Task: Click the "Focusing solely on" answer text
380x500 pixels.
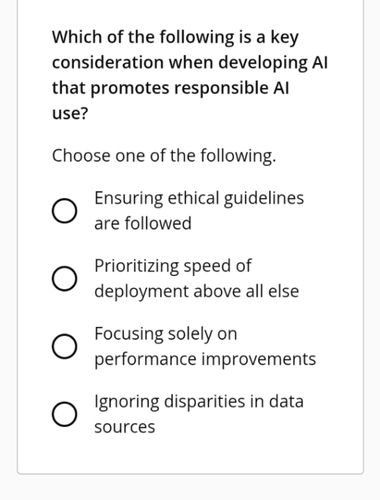Action: [166, 334]
